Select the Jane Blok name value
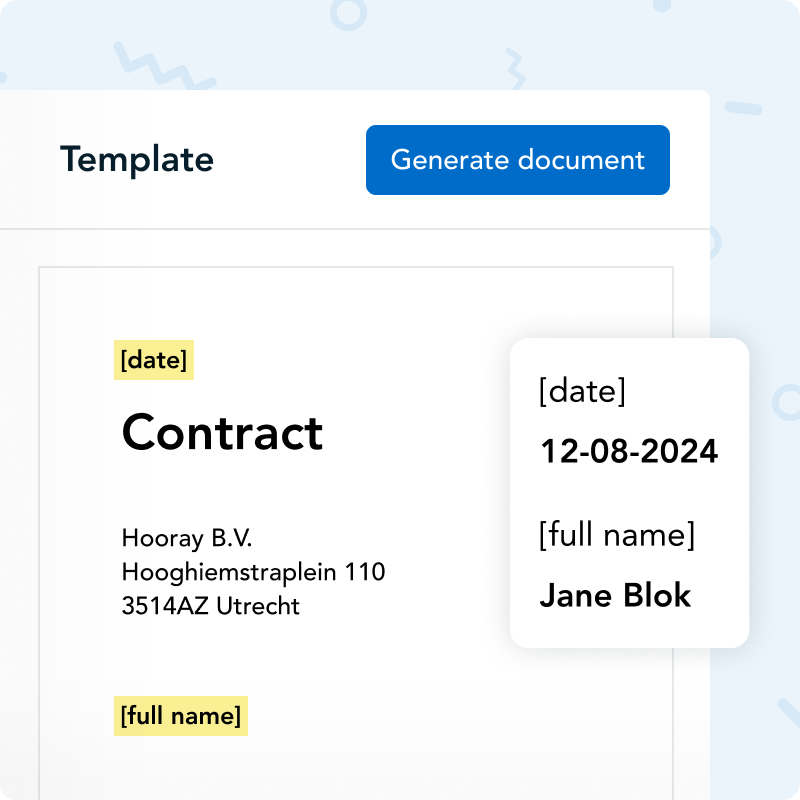 (615, 596)
